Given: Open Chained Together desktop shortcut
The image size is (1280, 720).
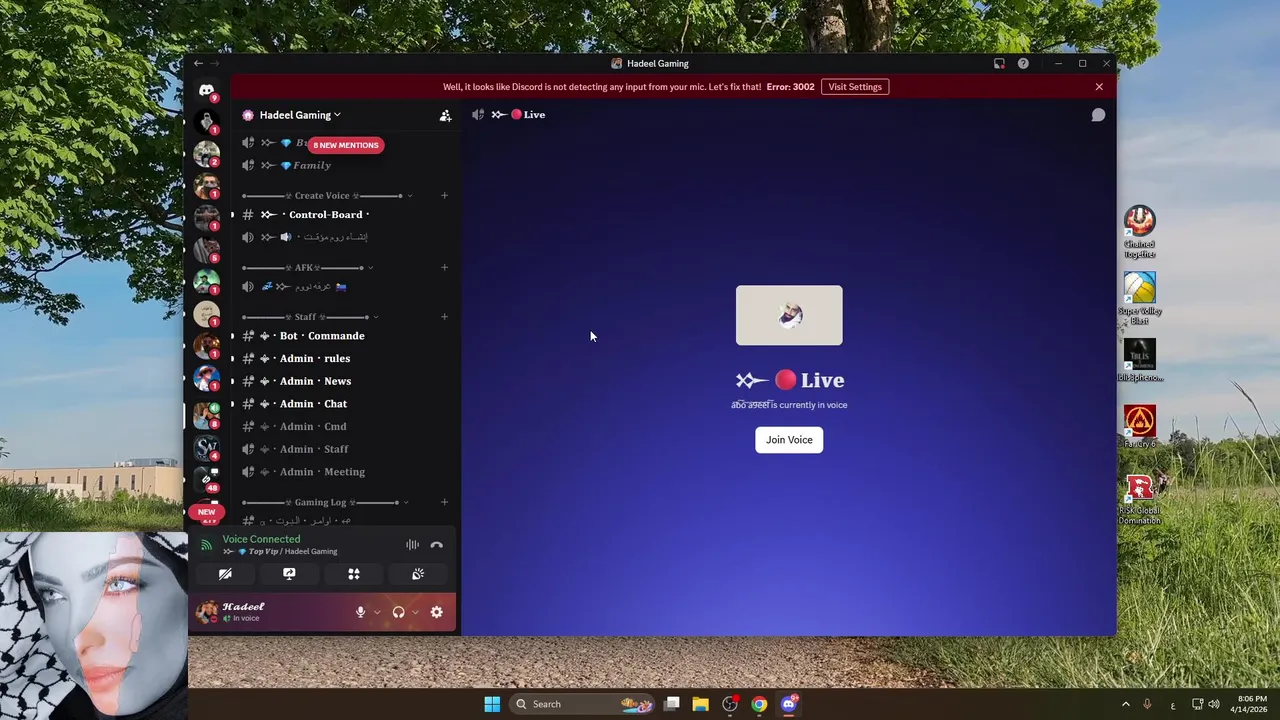Looking at the screenshot, I should point(1139,231).
